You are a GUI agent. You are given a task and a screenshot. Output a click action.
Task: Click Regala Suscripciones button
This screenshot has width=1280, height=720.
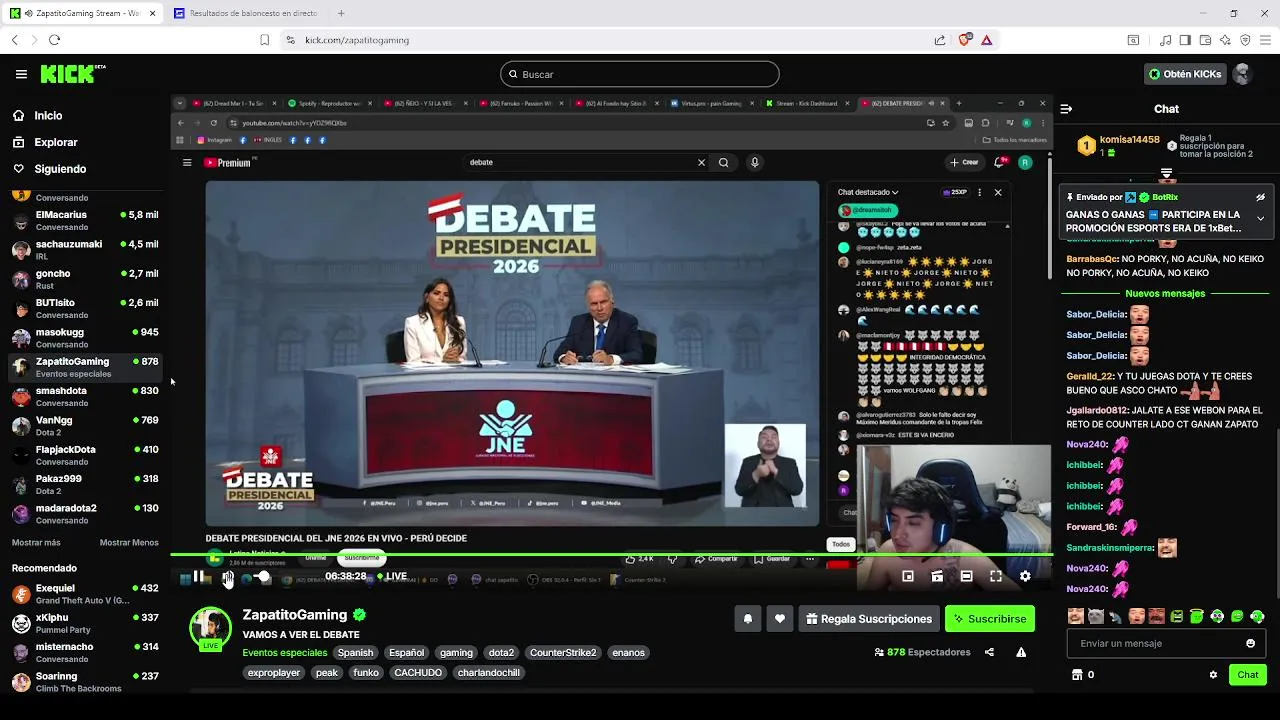point(867,619)
